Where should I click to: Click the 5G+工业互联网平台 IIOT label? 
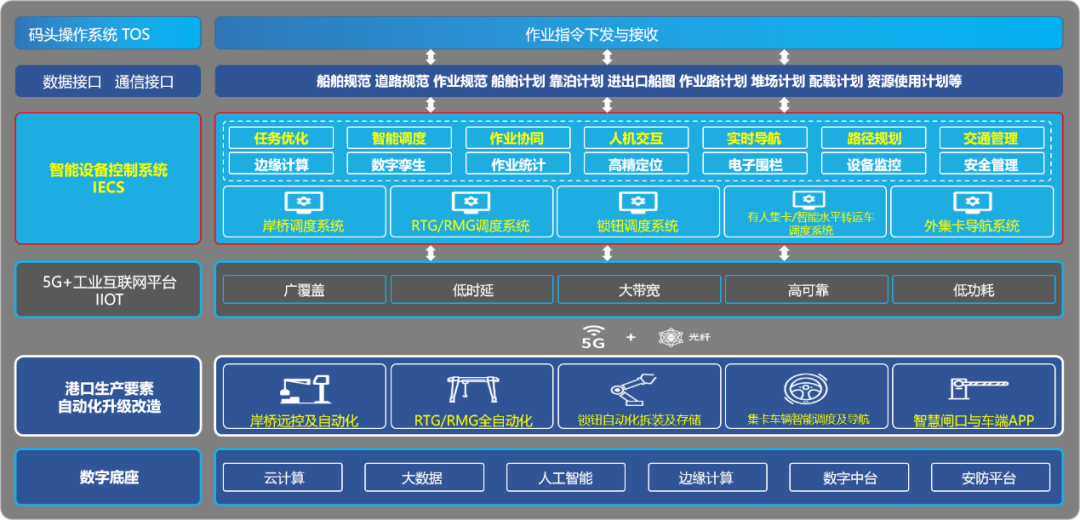point(108,290)
